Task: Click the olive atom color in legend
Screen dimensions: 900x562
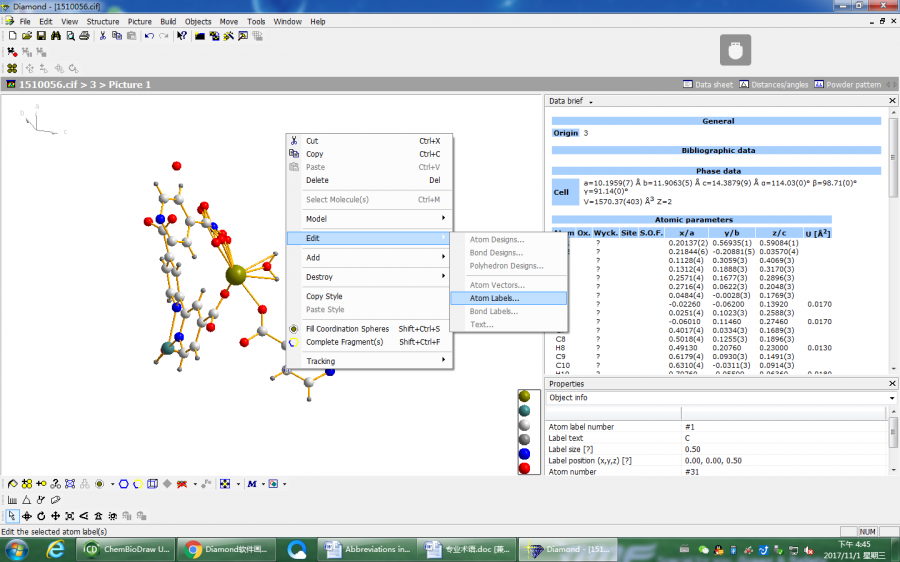Action: pos(524,396)
